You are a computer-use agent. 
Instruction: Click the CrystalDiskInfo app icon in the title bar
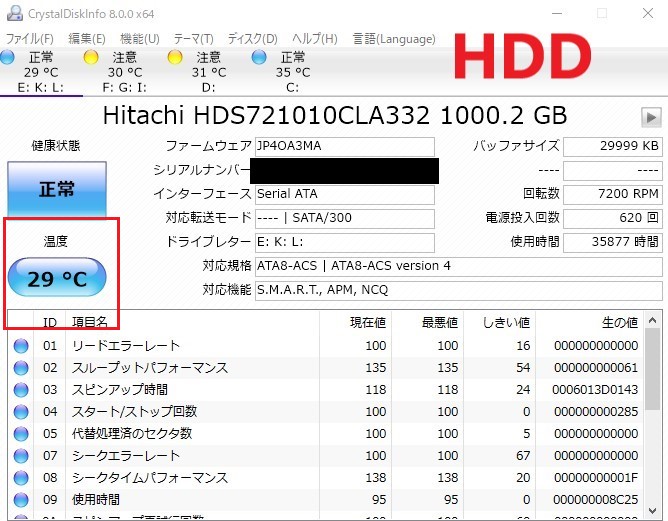coord(14,13)
